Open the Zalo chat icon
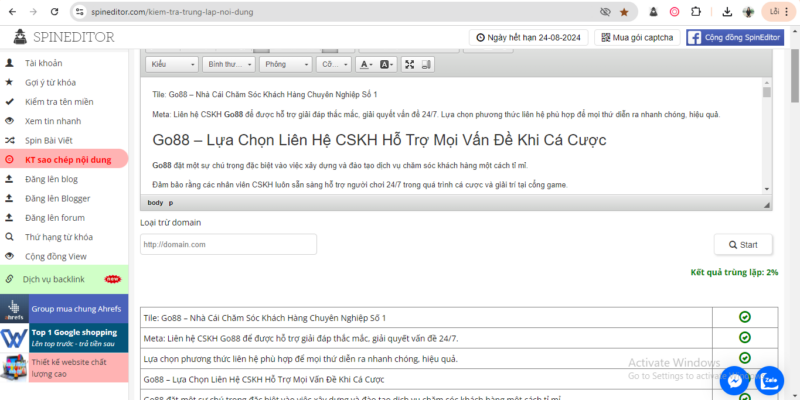 tap(770, 380)
